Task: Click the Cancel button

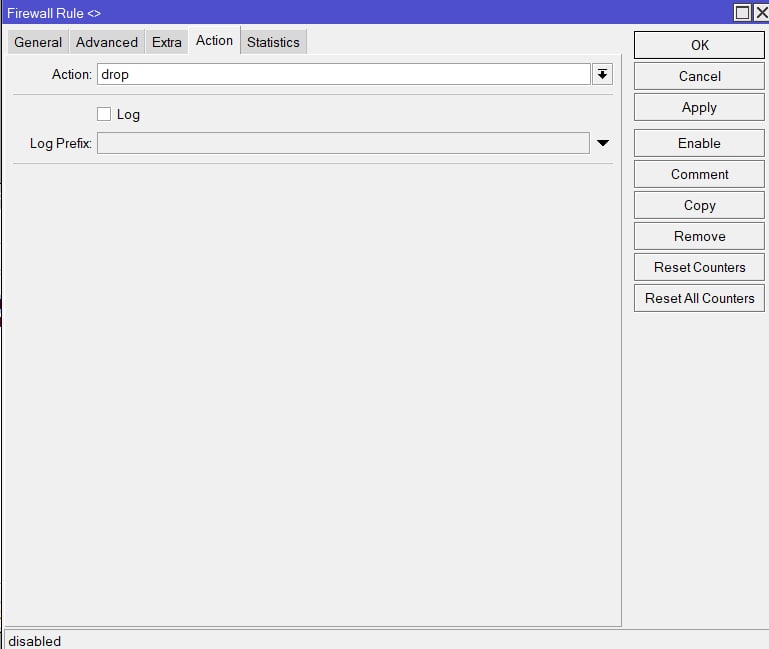Action: click(699, 76)
